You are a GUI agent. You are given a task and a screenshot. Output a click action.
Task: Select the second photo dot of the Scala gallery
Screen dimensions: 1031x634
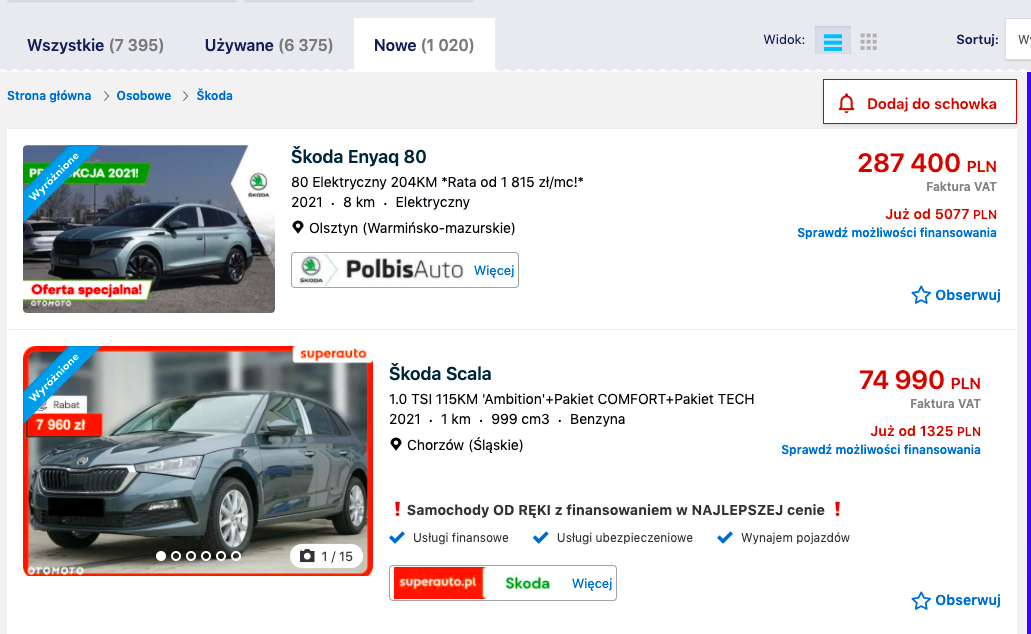pyautogui.click(x=176, y=556)
